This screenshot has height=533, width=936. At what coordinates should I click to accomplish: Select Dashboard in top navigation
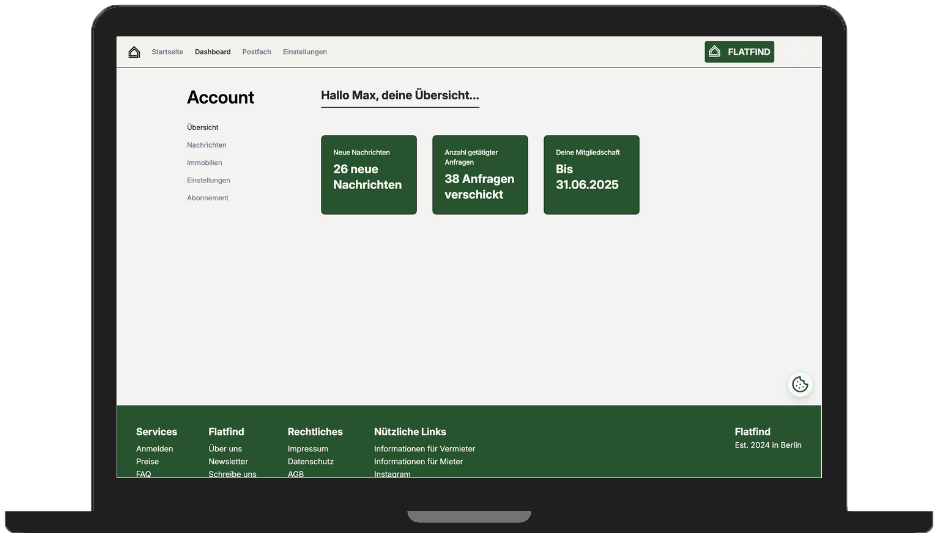pos(213,52)
